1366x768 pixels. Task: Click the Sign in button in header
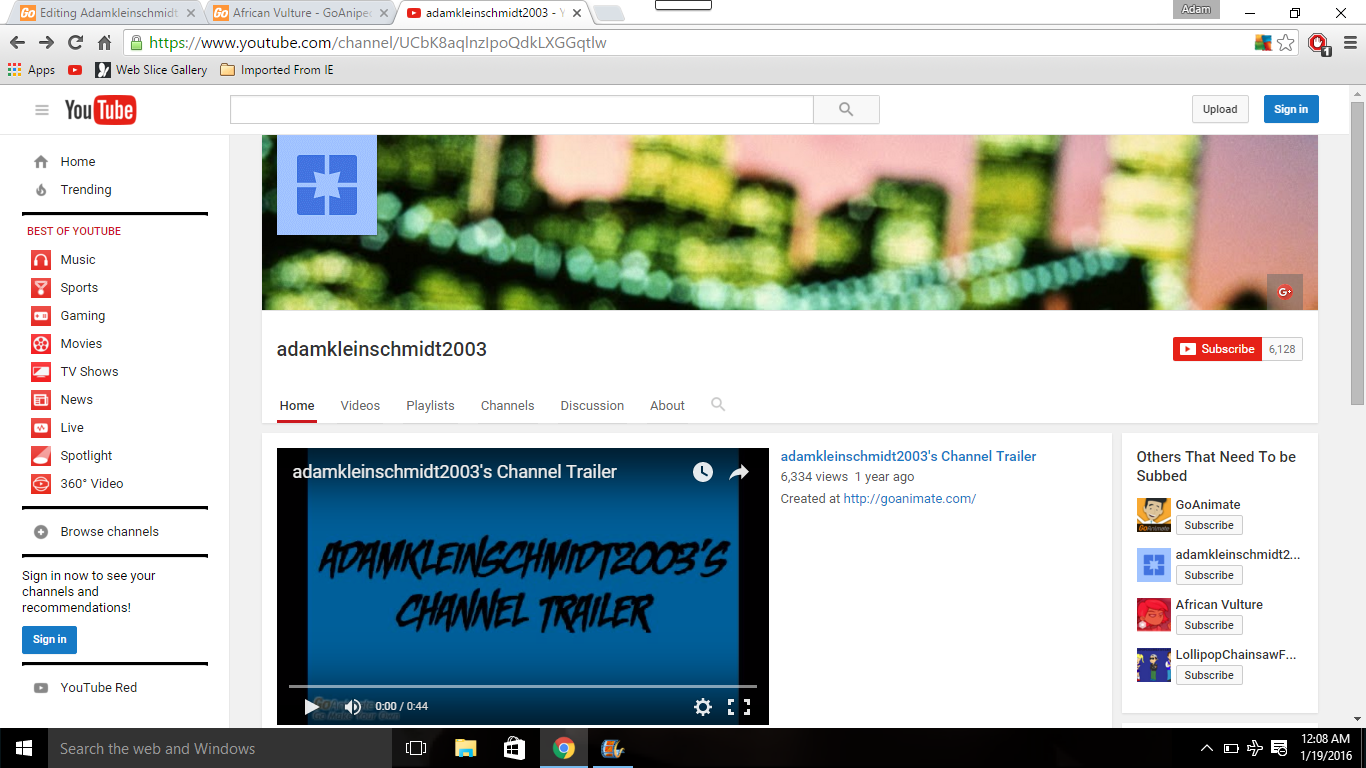click(1291, 110)
